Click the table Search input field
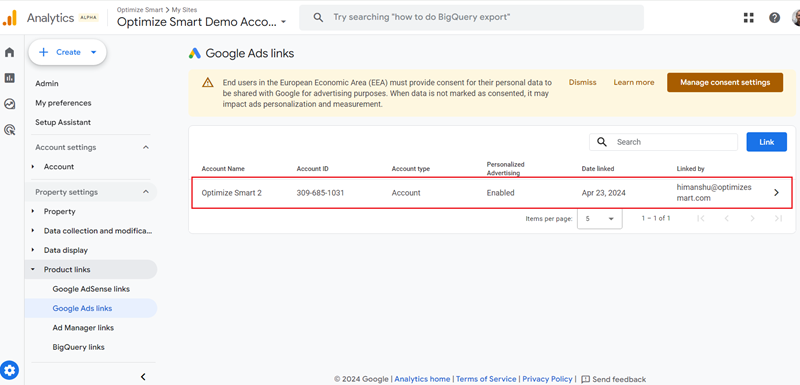 [663, 142]
